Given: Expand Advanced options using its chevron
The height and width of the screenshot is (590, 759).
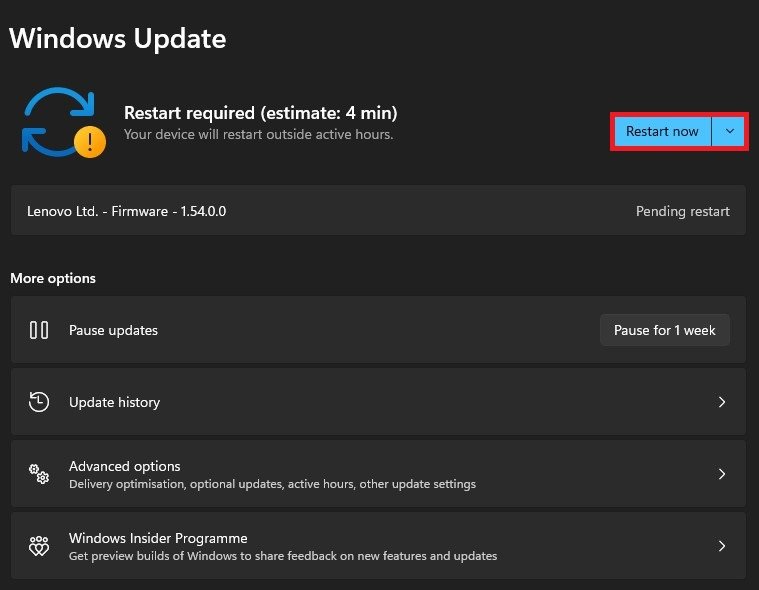Looking at the screenshot, I should 722,474.
